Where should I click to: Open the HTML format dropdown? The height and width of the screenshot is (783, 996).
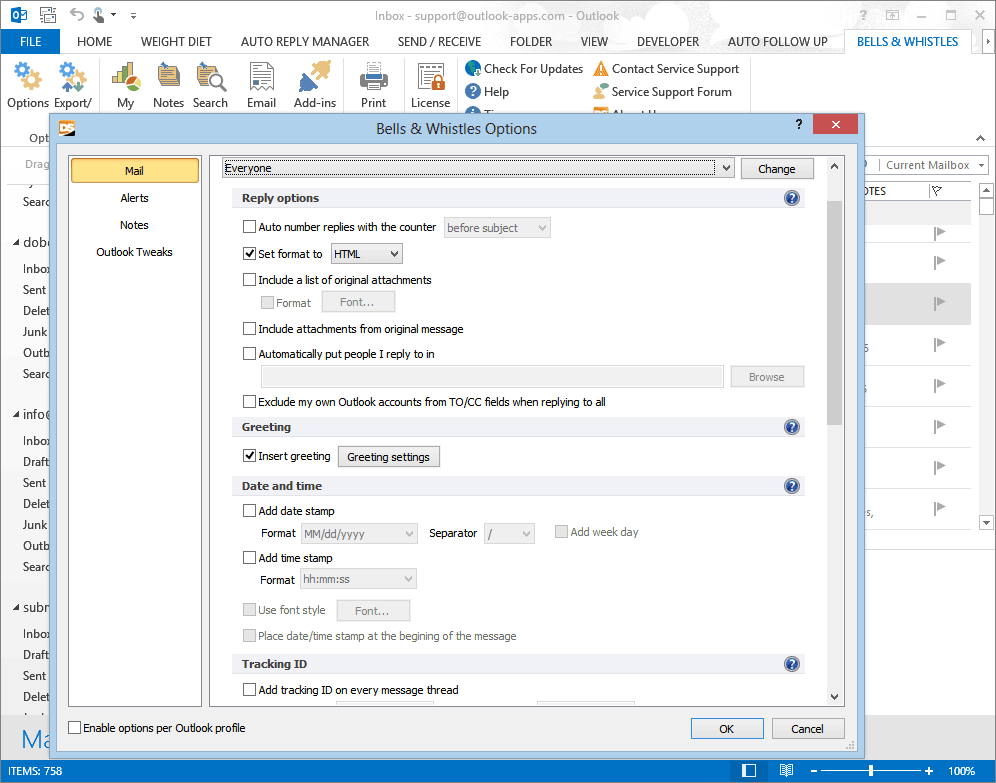pos(367,254)
